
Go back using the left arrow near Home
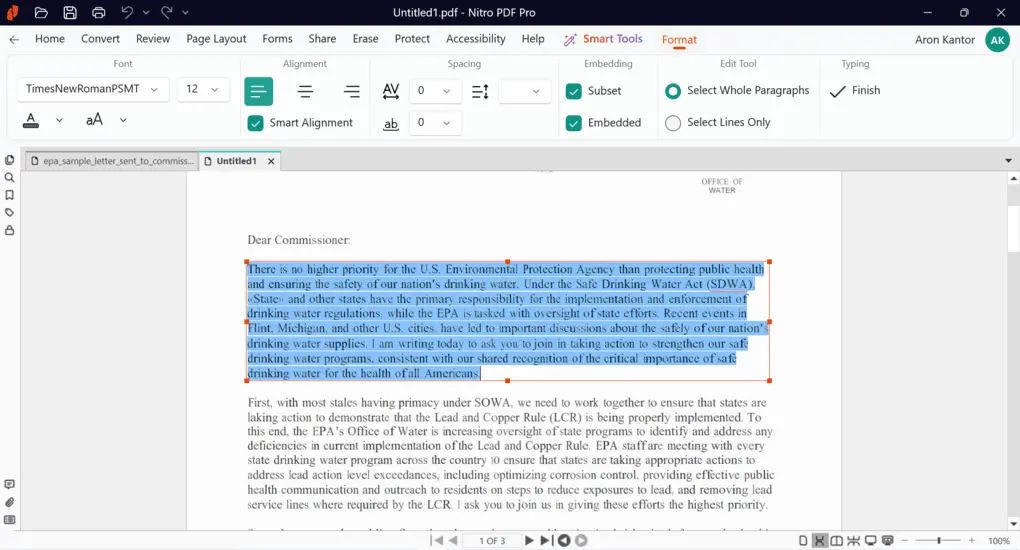click(14, 40)
